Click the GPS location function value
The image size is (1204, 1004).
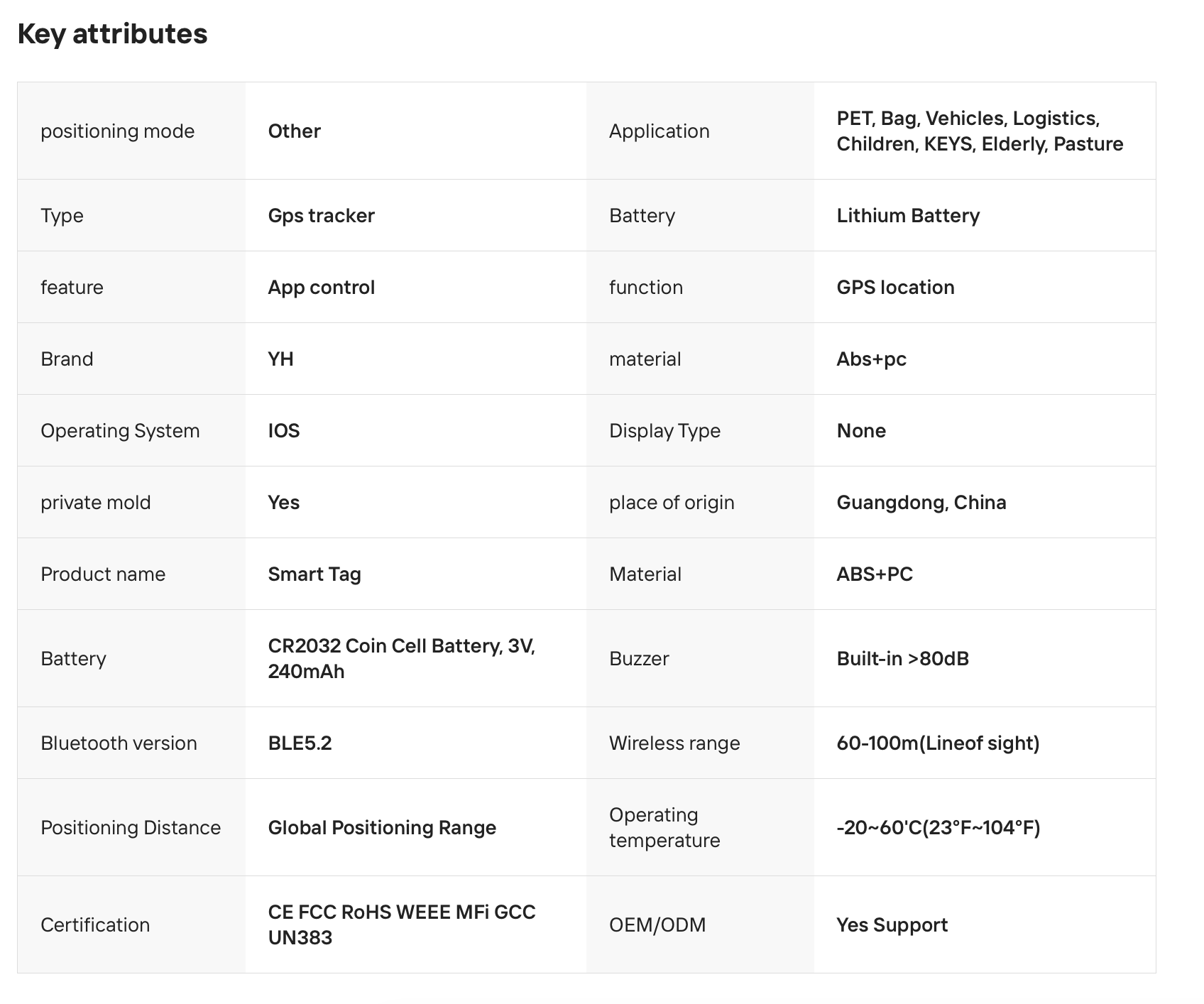(x=895, y=287)
